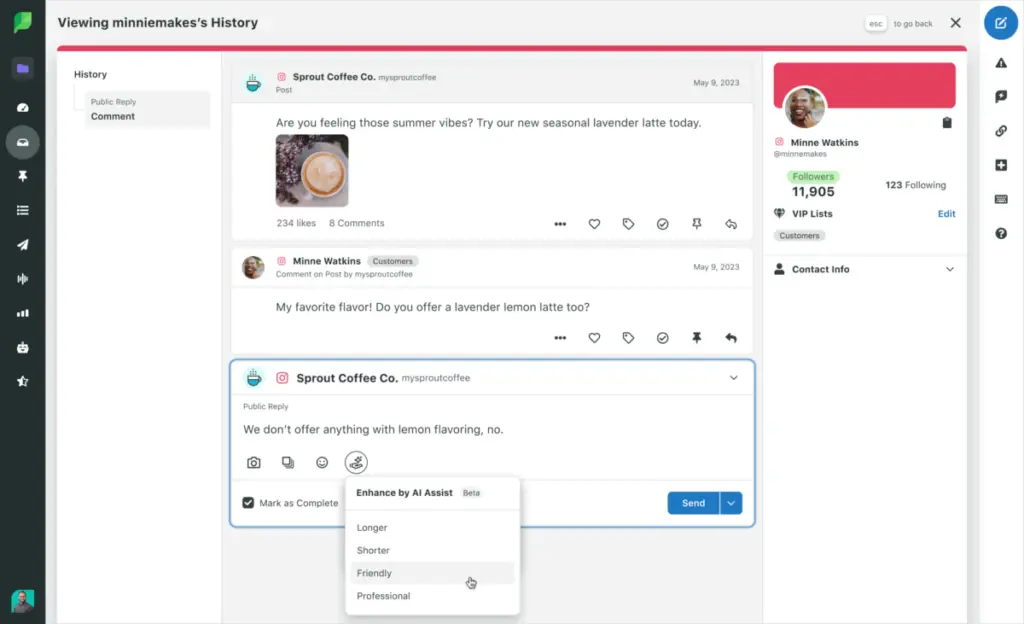Image resolution: width=1024 pixels, height=624 pixels.
Task: Click the camera icon to attach a photo
Action: point(253,462)
